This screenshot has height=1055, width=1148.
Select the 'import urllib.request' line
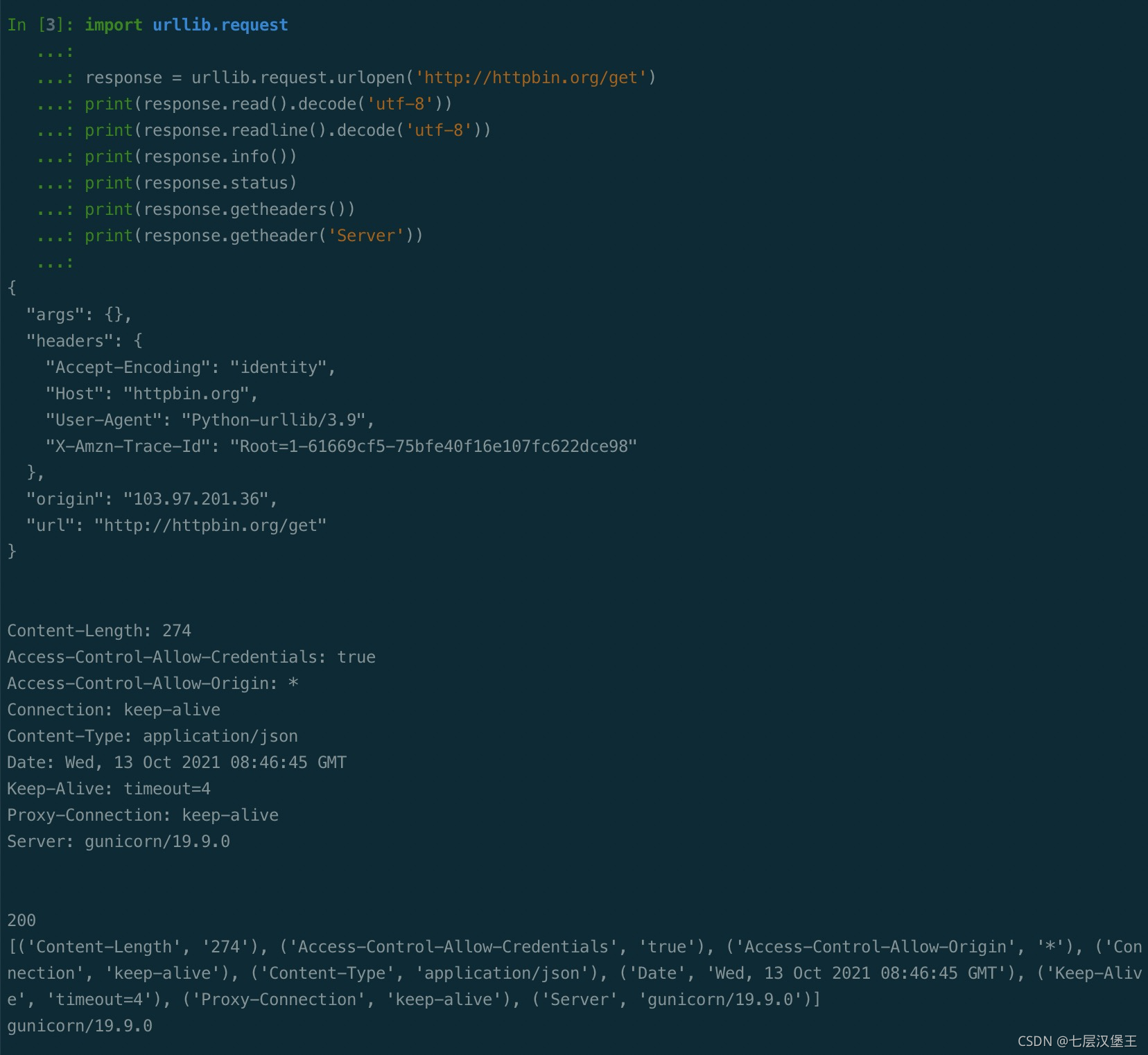[x=186, y=25]
